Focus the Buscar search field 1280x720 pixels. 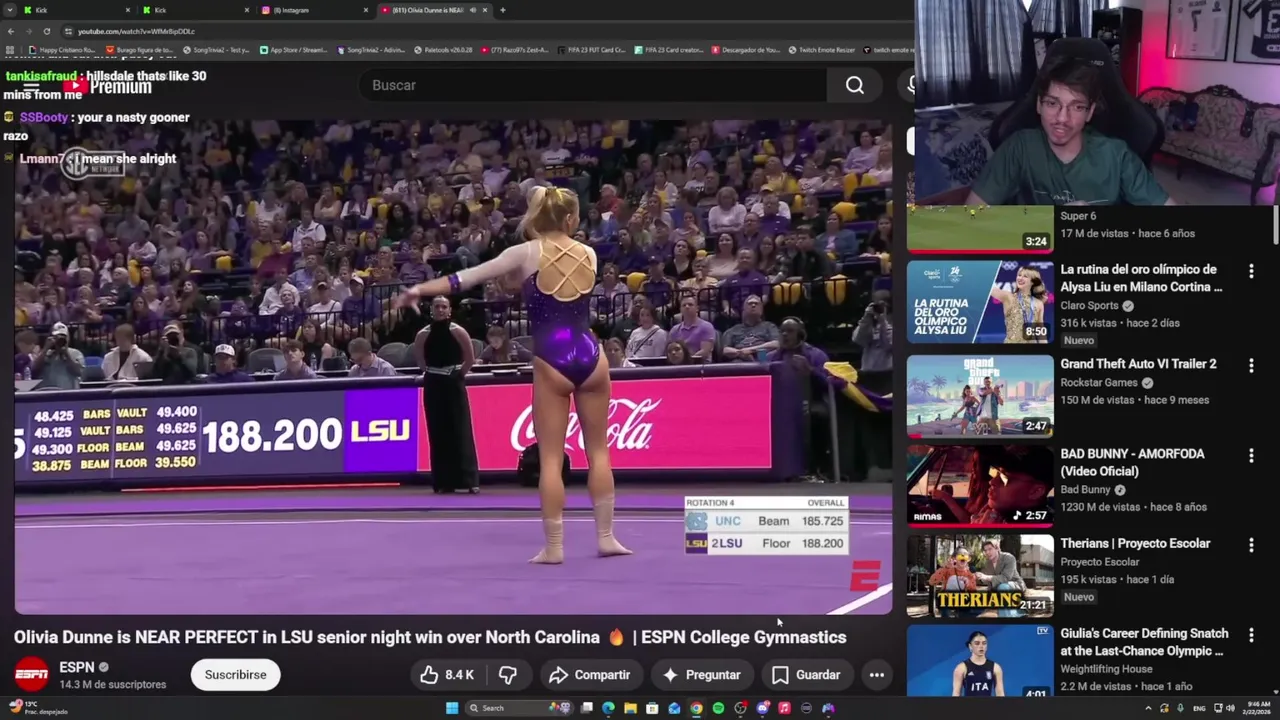pyautogui.click(x=594, y=85)
